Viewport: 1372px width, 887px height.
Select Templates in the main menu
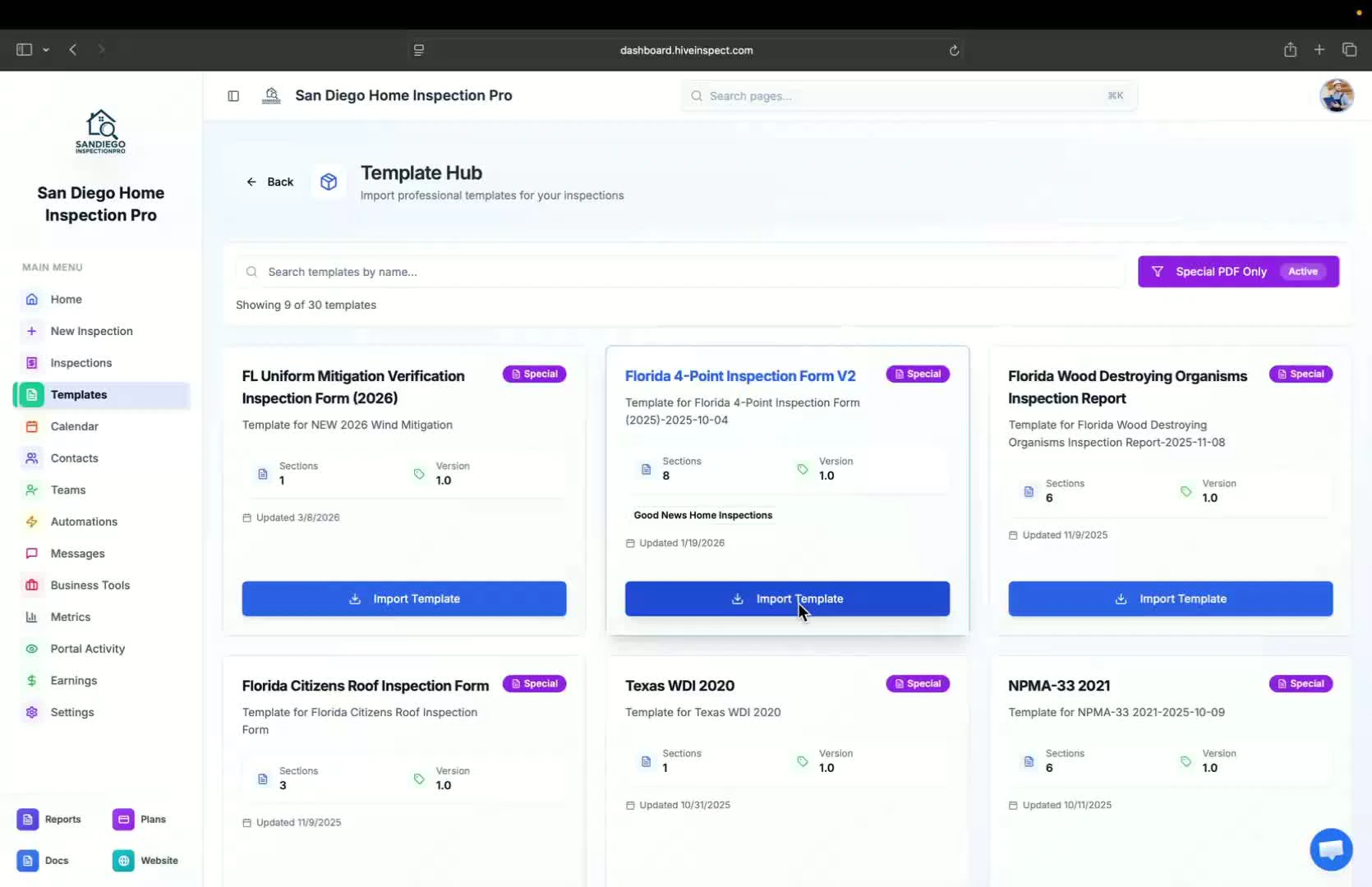(x=79, y=394)
